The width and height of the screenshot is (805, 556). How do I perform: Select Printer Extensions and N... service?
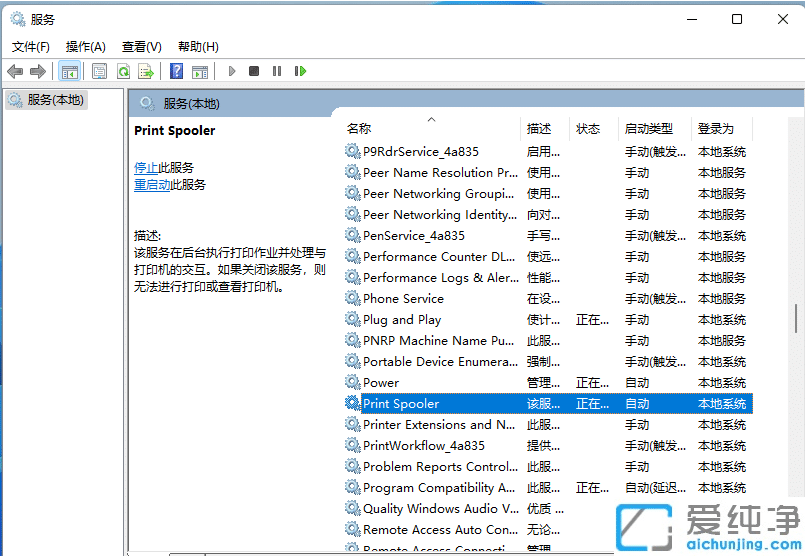(439, 425)
